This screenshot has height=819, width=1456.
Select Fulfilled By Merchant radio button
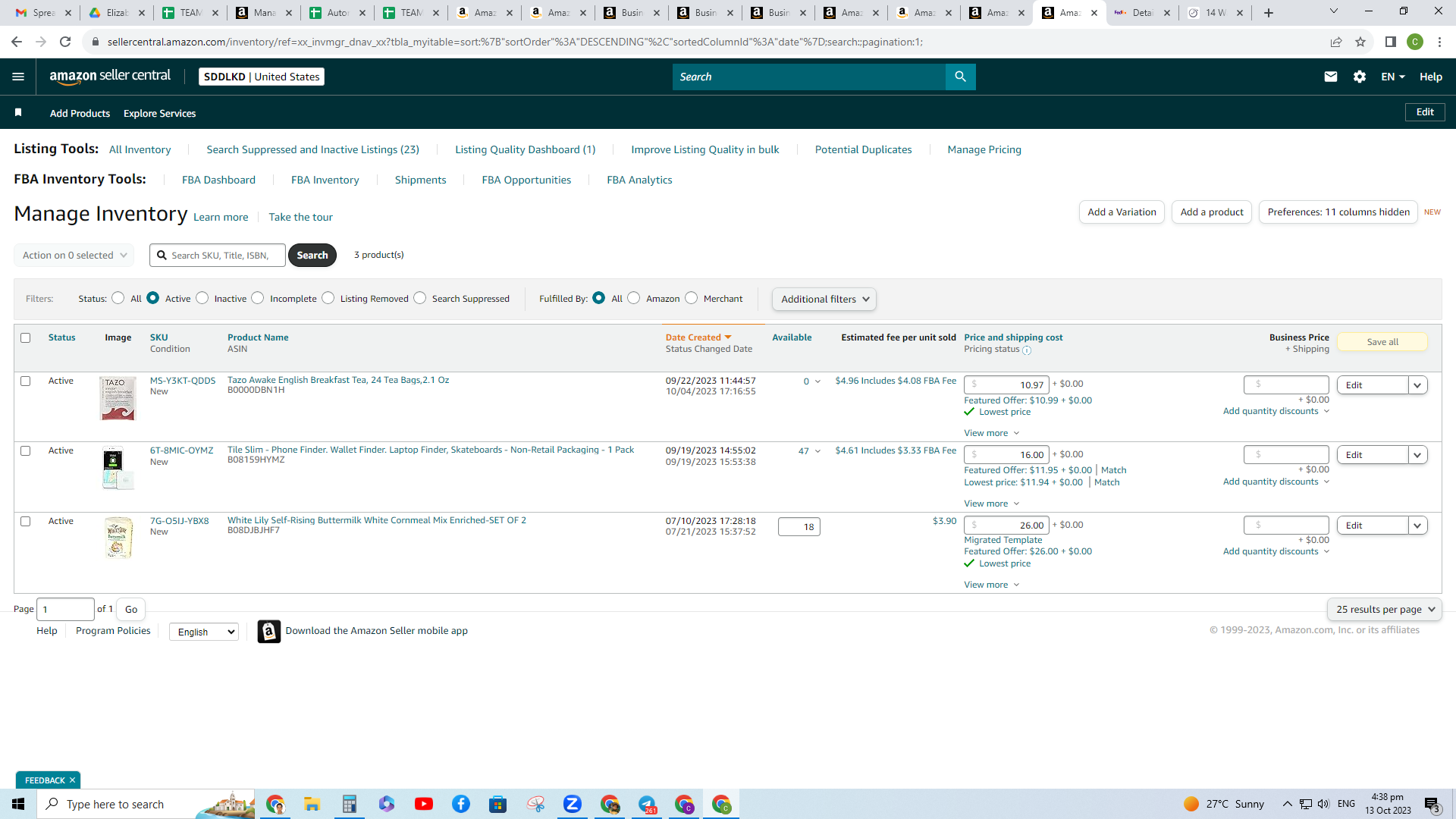[692, 298]
